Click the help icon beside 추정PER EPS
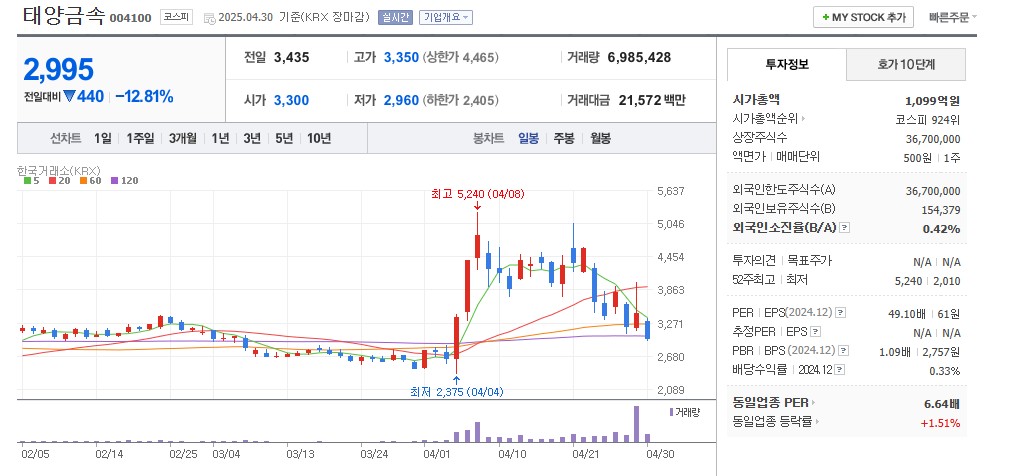Screen dimensions: 1009x476 pos(815,332)
